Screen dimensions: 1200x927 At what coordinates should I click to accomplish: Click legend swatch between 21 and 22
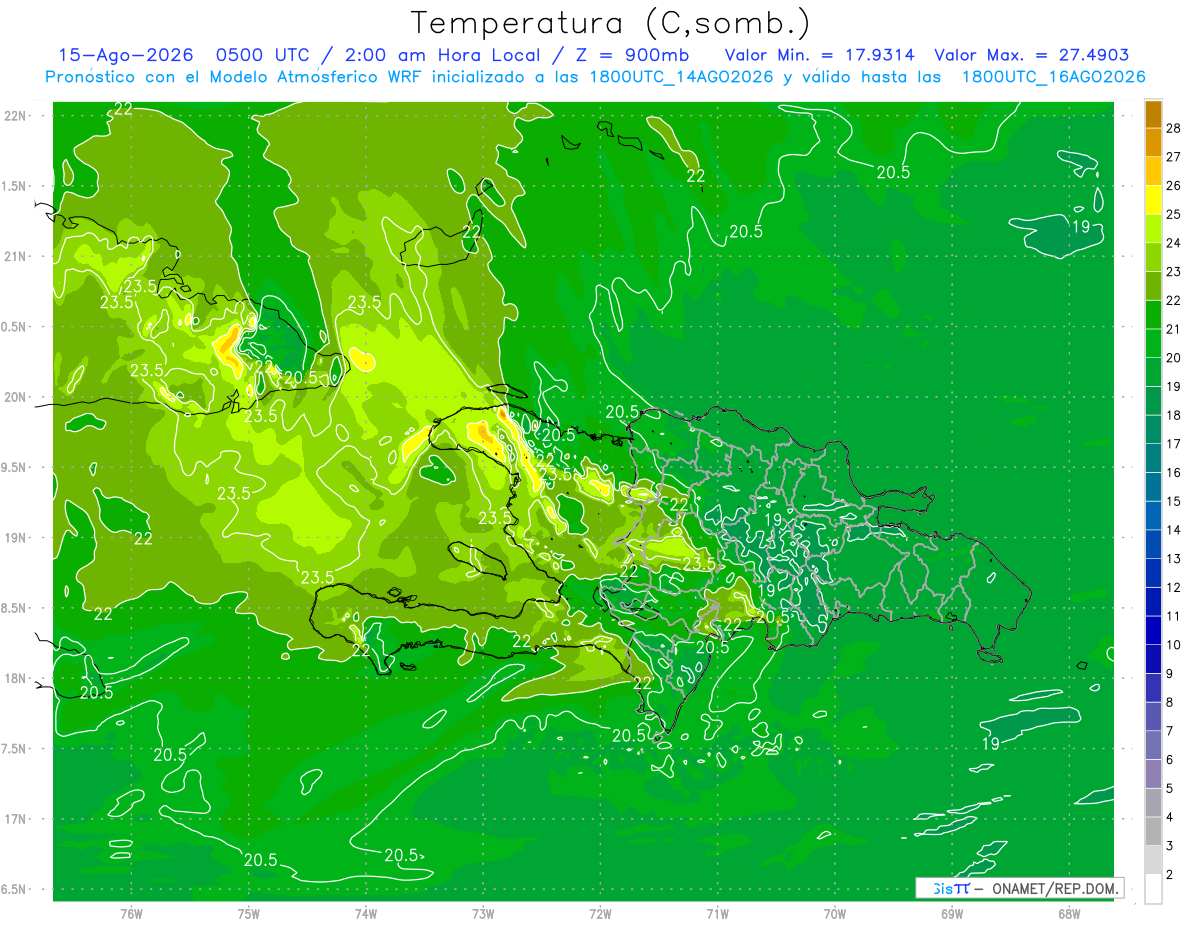[x=1153, y=315]
